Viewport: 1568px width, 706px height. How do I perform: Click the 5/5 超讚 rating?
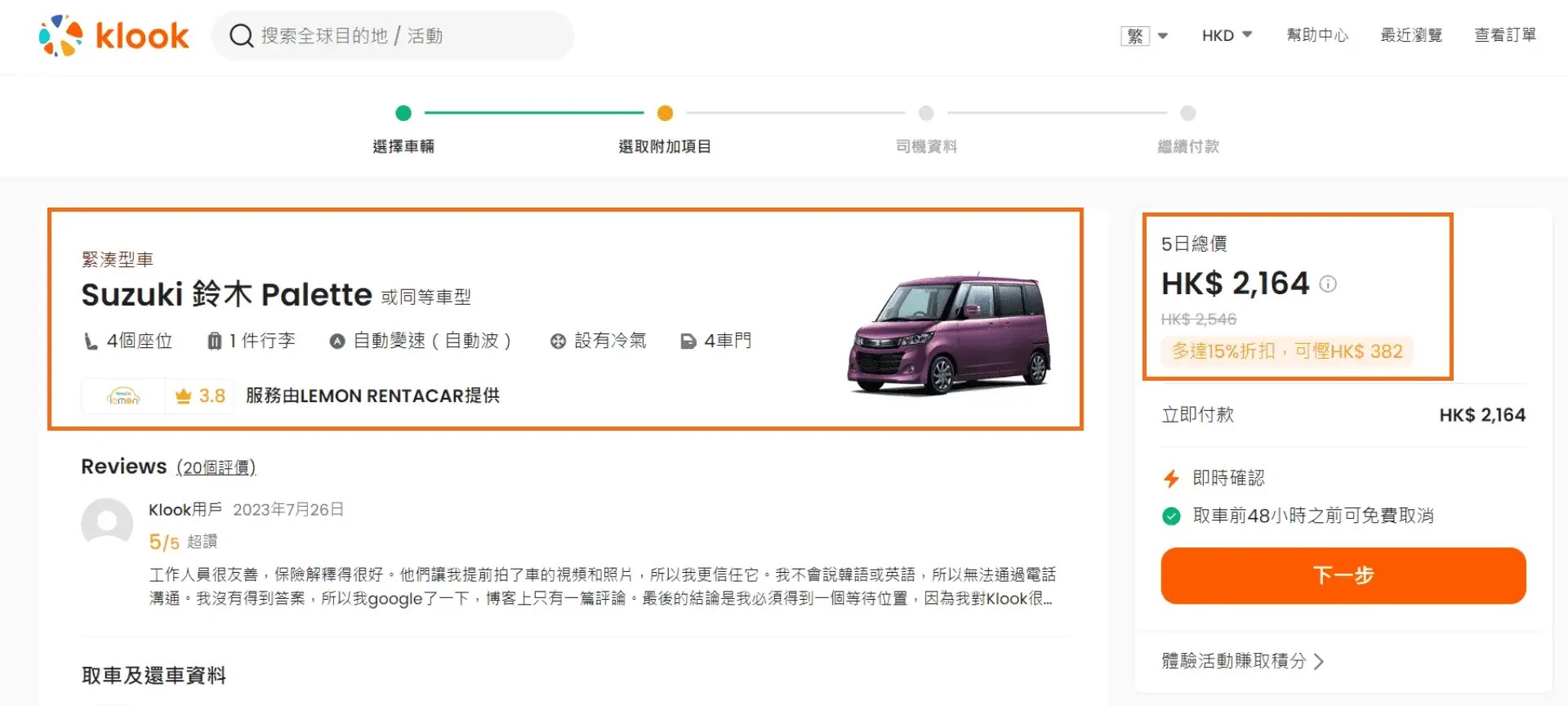pyautogui.click(x=183, y=542)
